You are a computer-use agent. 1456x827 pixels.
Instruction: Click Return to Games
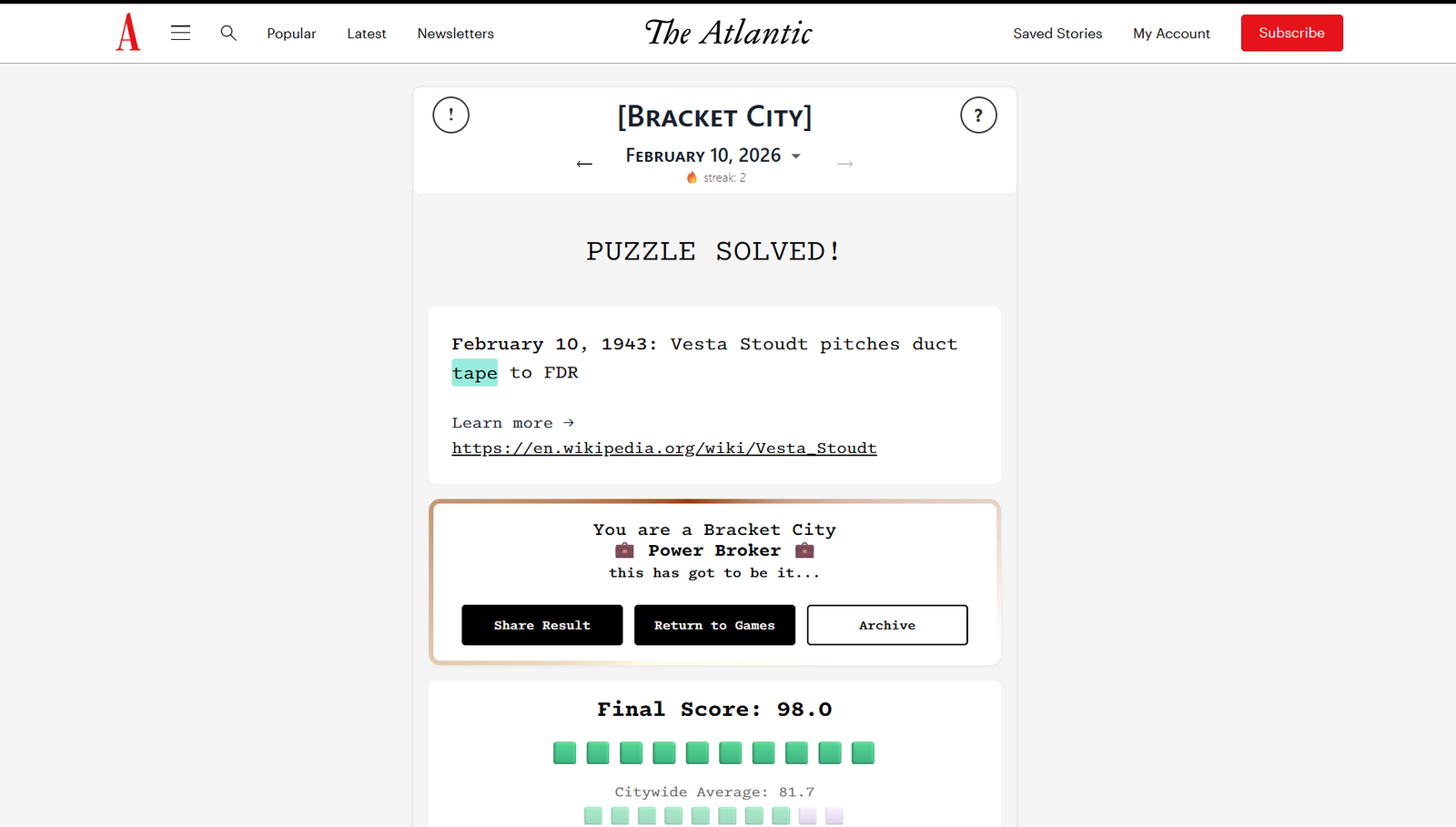tap(714, 625)
